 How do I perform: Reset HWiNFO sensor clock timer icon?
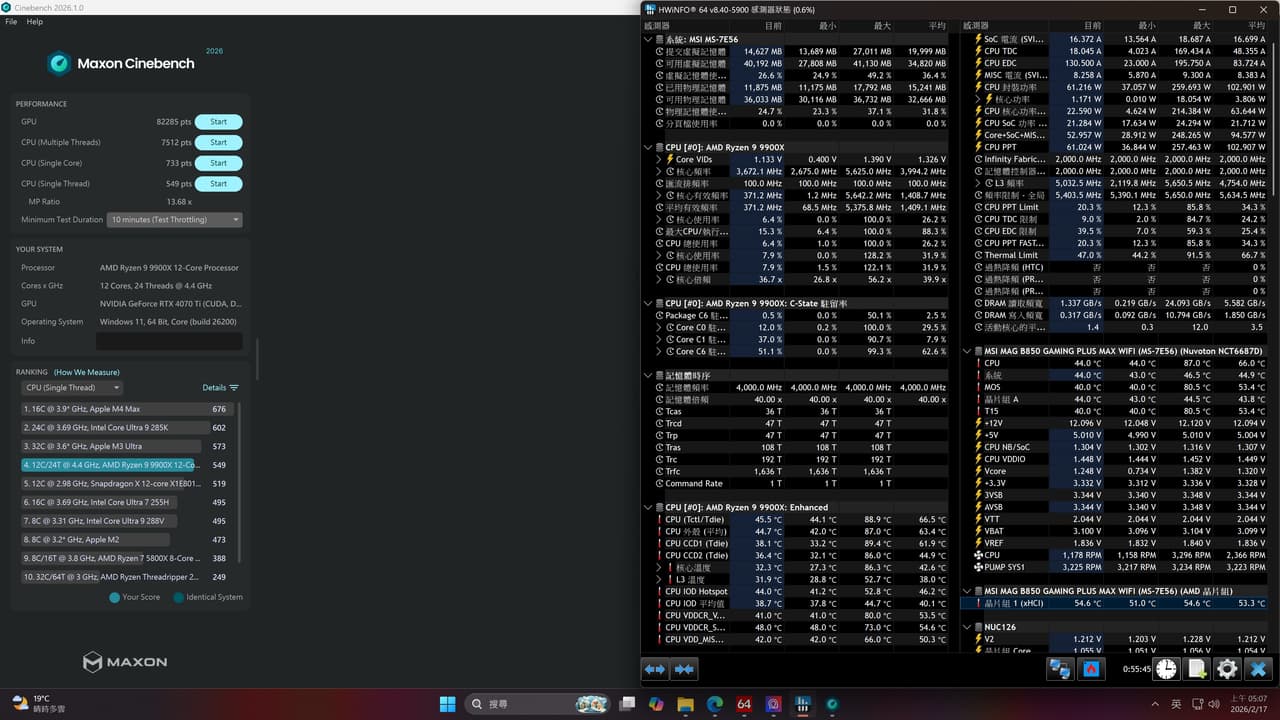(x=1166, y=669)
